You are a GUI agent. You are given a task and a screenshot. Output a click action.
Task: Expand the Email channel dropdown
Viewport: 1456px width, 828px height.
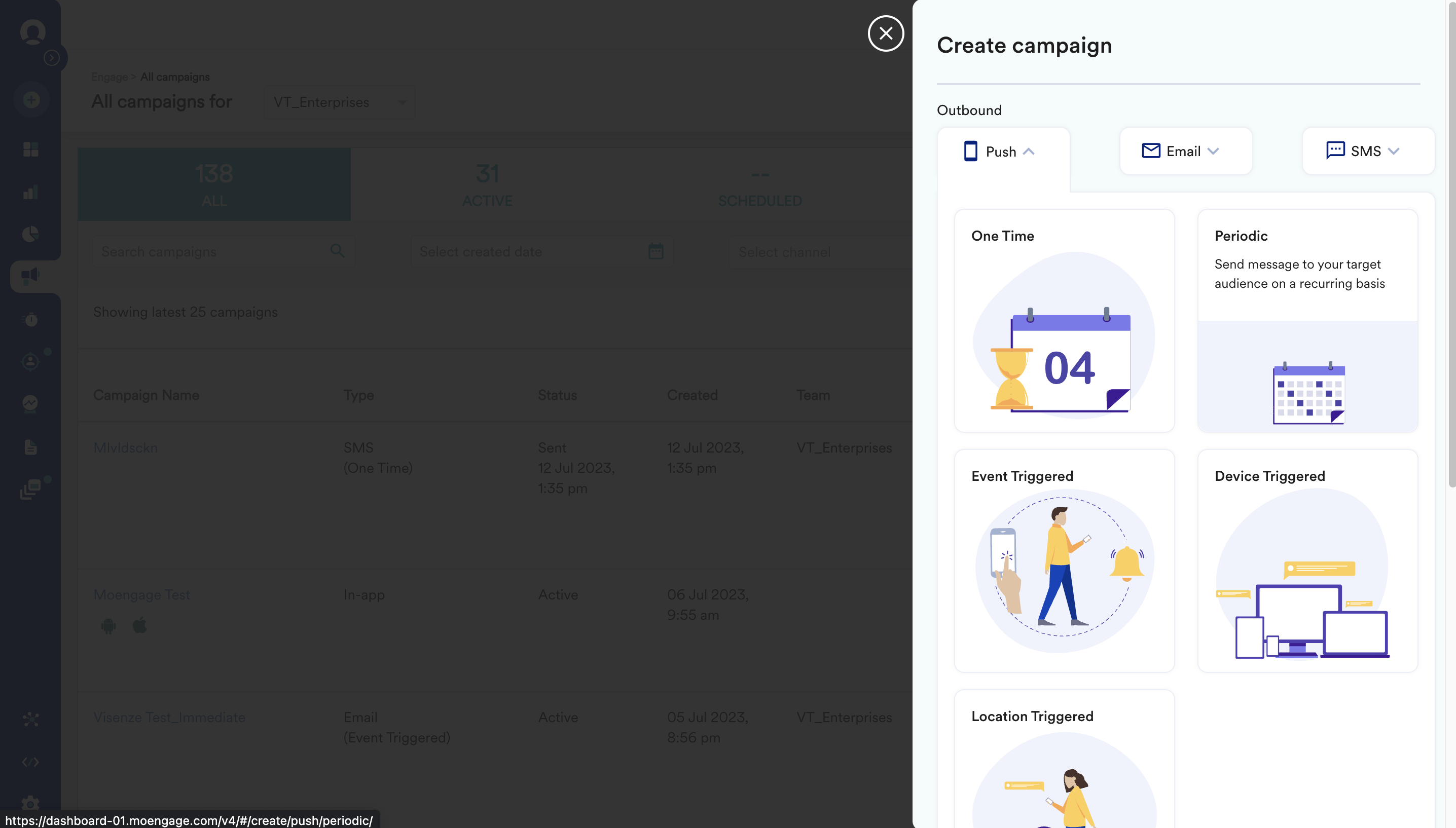point(1185,152)
